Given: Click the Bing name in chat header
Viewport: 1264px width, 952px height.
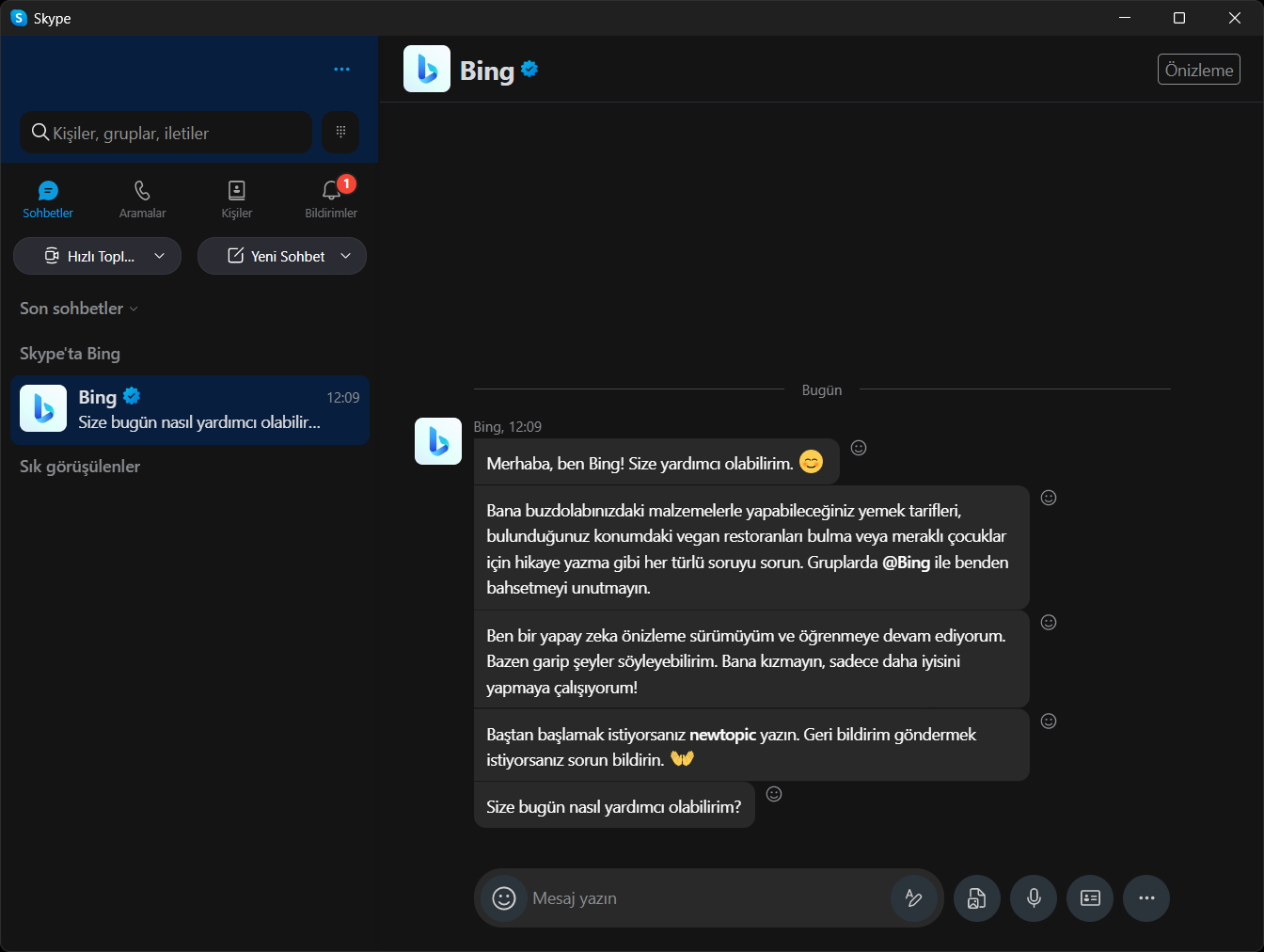Looking at the screenshot, I should [487, 71].
